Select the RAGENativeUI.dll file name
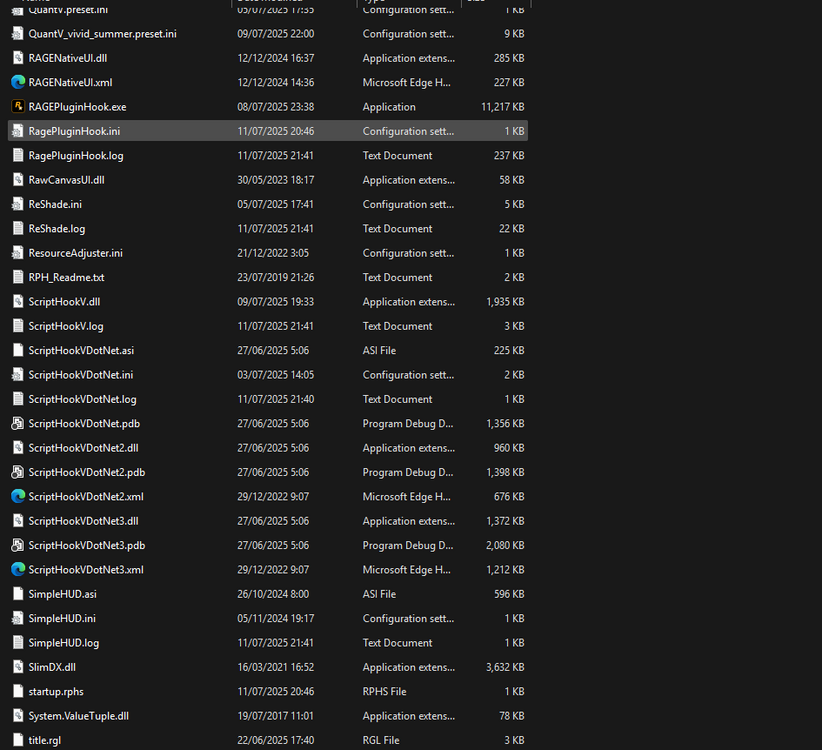This screenshot has width=822, height=750. 68,58
